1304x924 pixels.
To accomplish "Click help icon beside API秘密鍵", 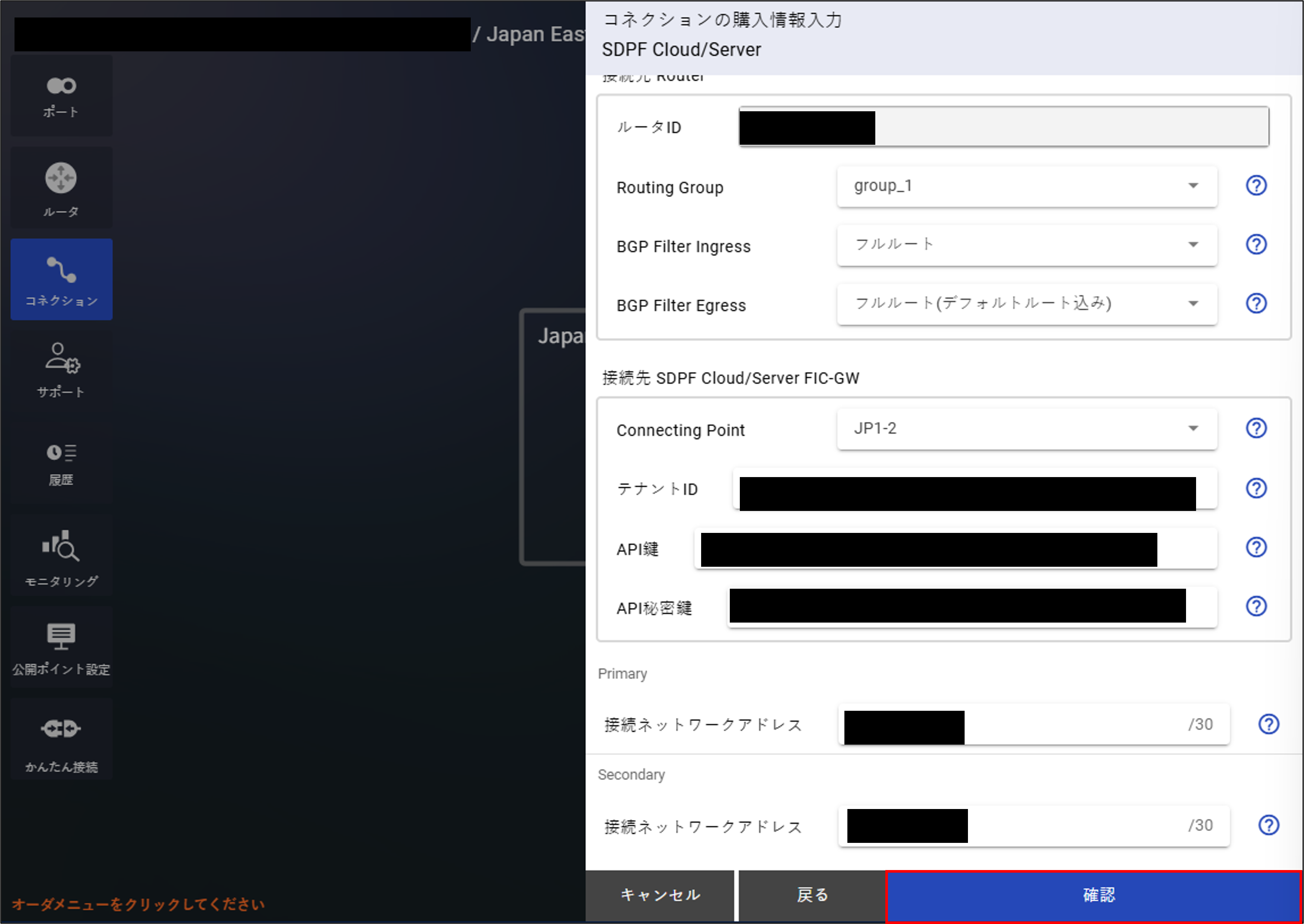I will click(1256, 607).
